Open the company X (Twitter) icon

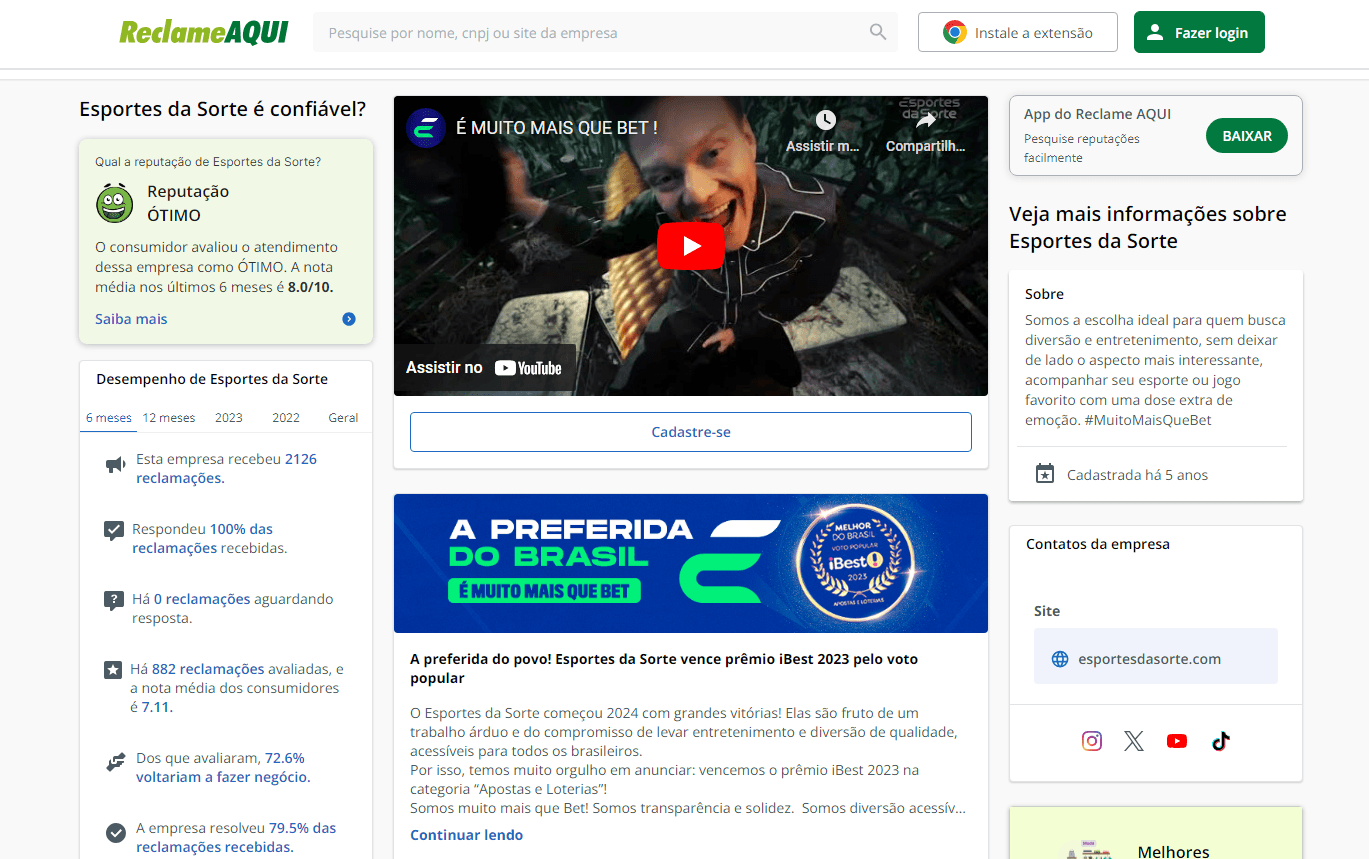(1133, 741)
